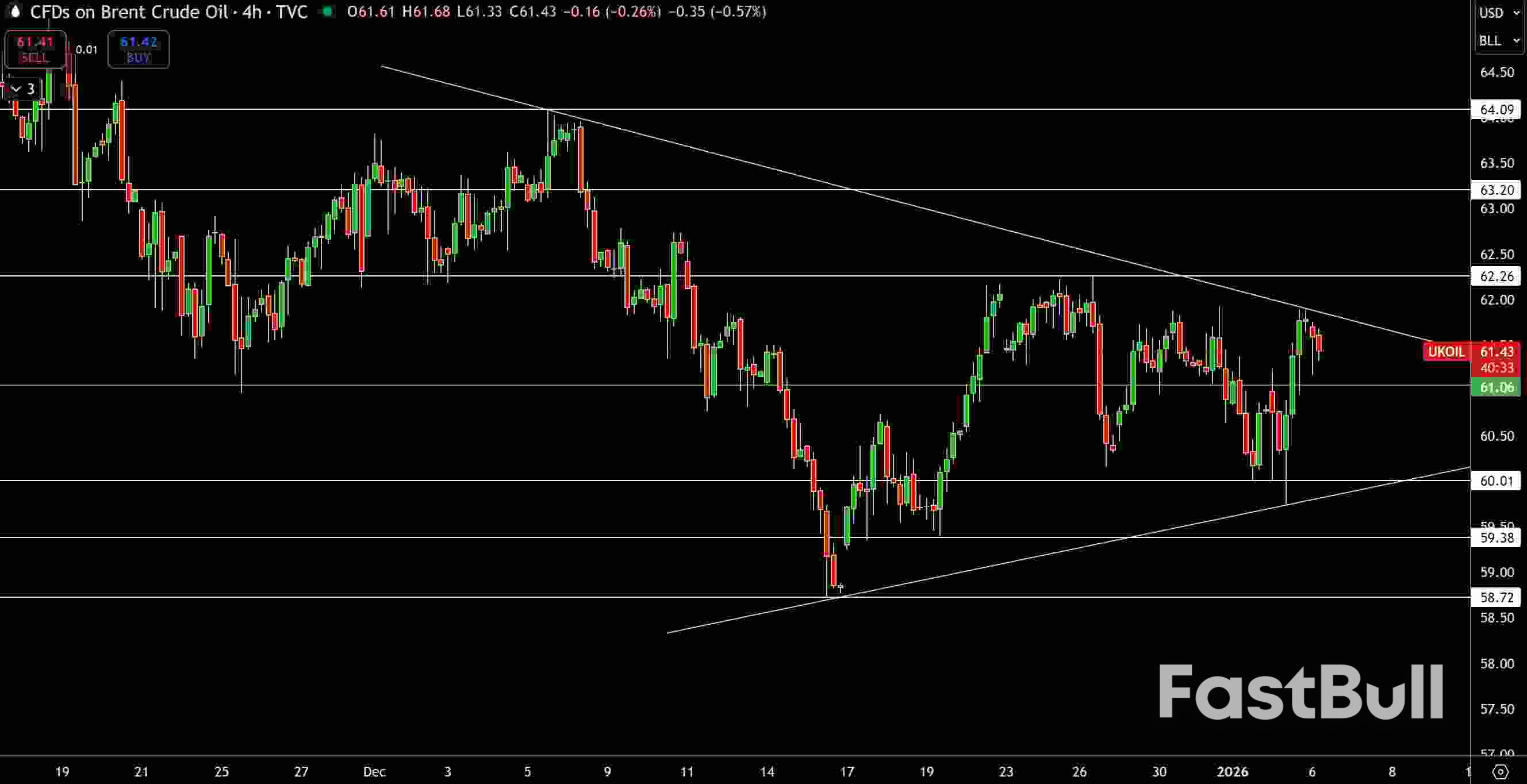Toggle the SELL order panel at 61.41

pyautogui.click(x=34, y=49)
